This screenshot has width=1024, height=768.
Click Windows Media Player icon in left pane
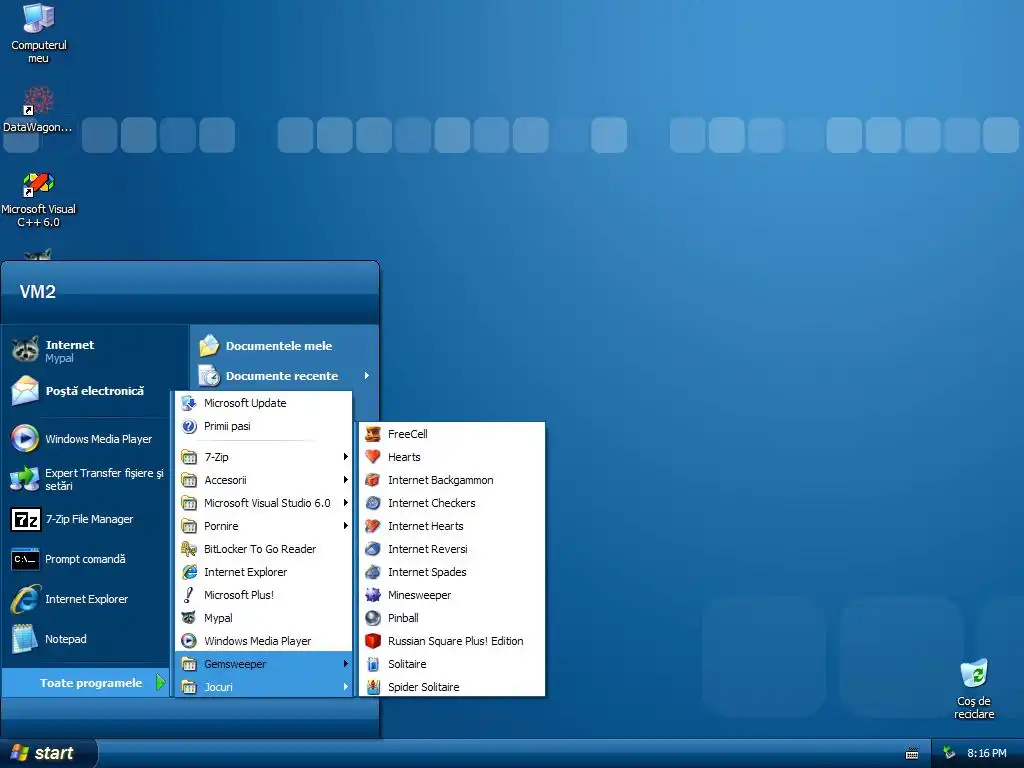pyautogui.click(x=25, y=439)
